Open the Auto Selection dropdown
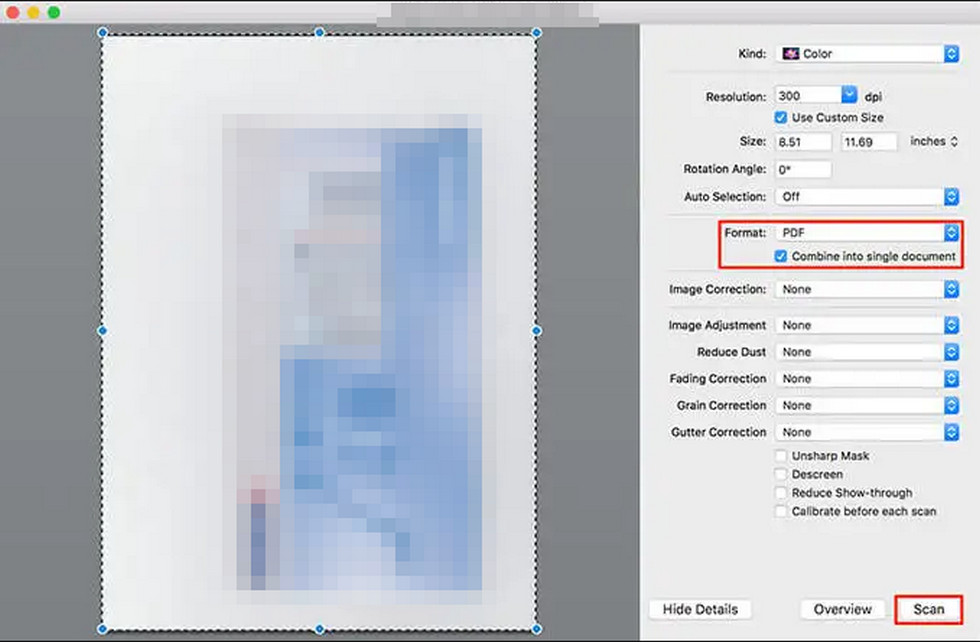Image resolution: width=980 pixels, height=642 pixels. point(866,196)
